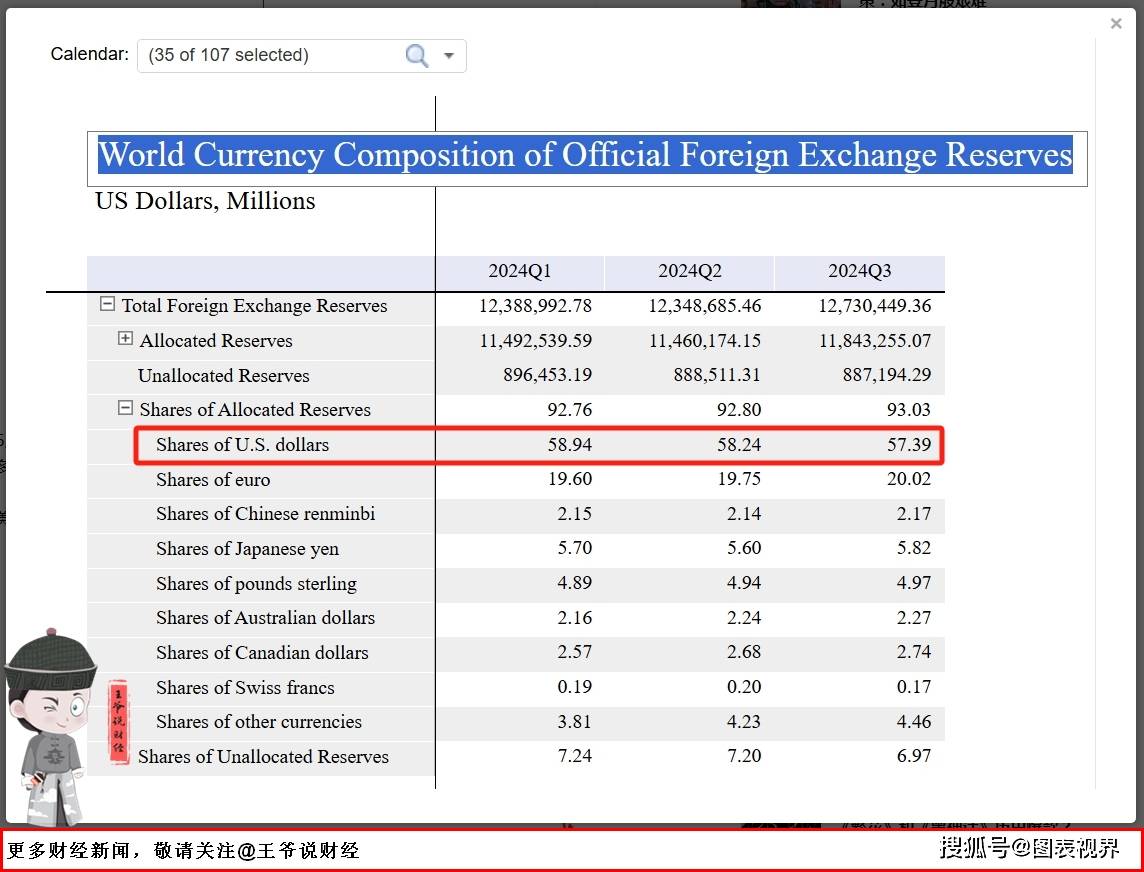Click other currencies share 4.23
Image resolution: width=1144 pixels, height=872 pixels.
[744, 722]
